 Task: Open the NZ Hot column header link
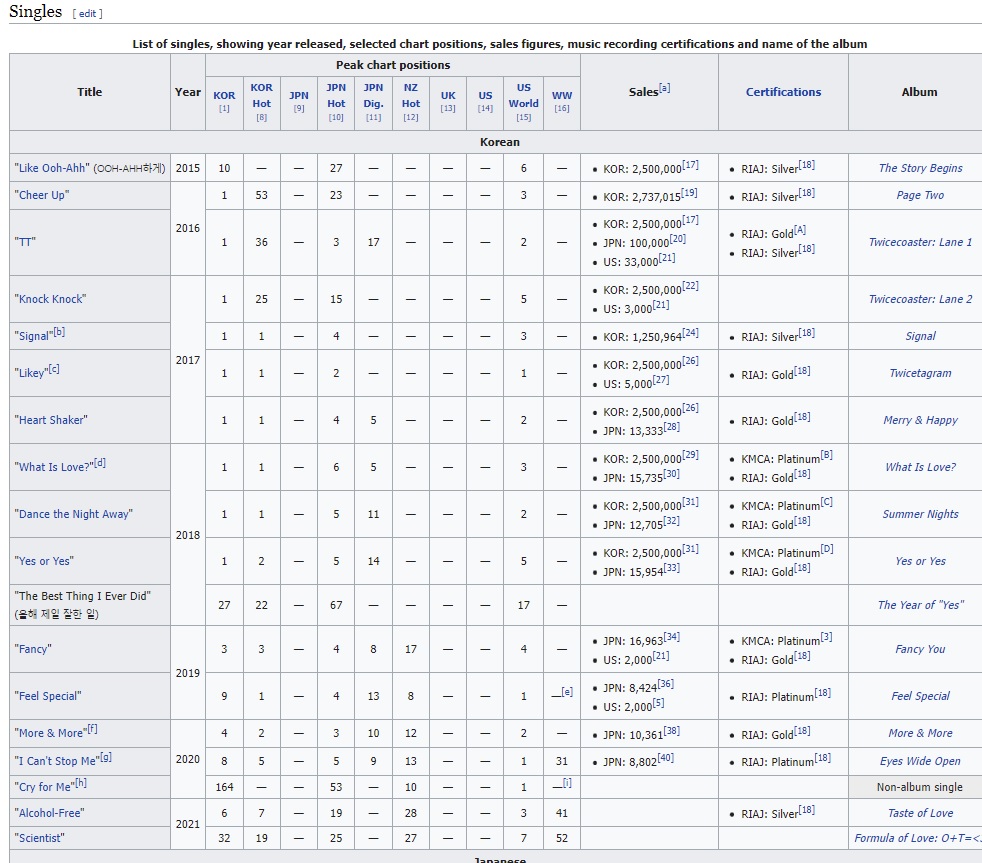411,95
